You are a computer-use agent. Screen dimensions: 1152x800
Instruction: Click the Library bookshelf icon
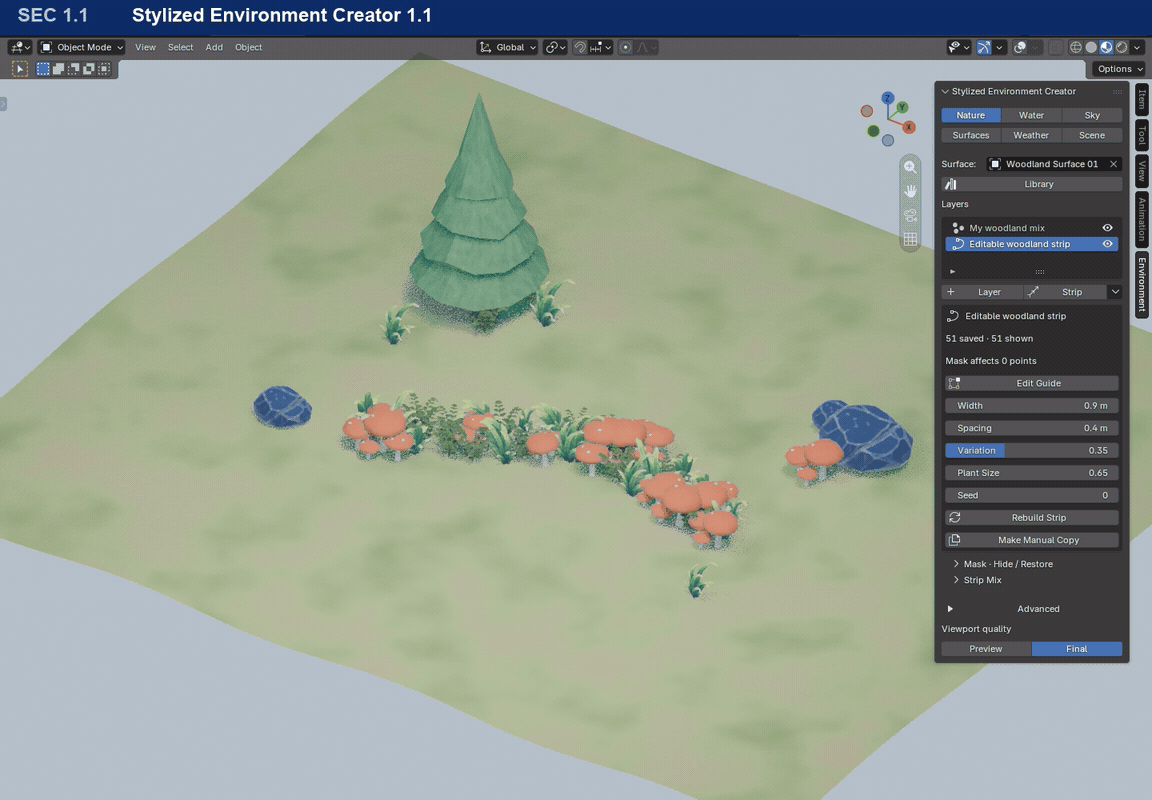click(951, 184)
